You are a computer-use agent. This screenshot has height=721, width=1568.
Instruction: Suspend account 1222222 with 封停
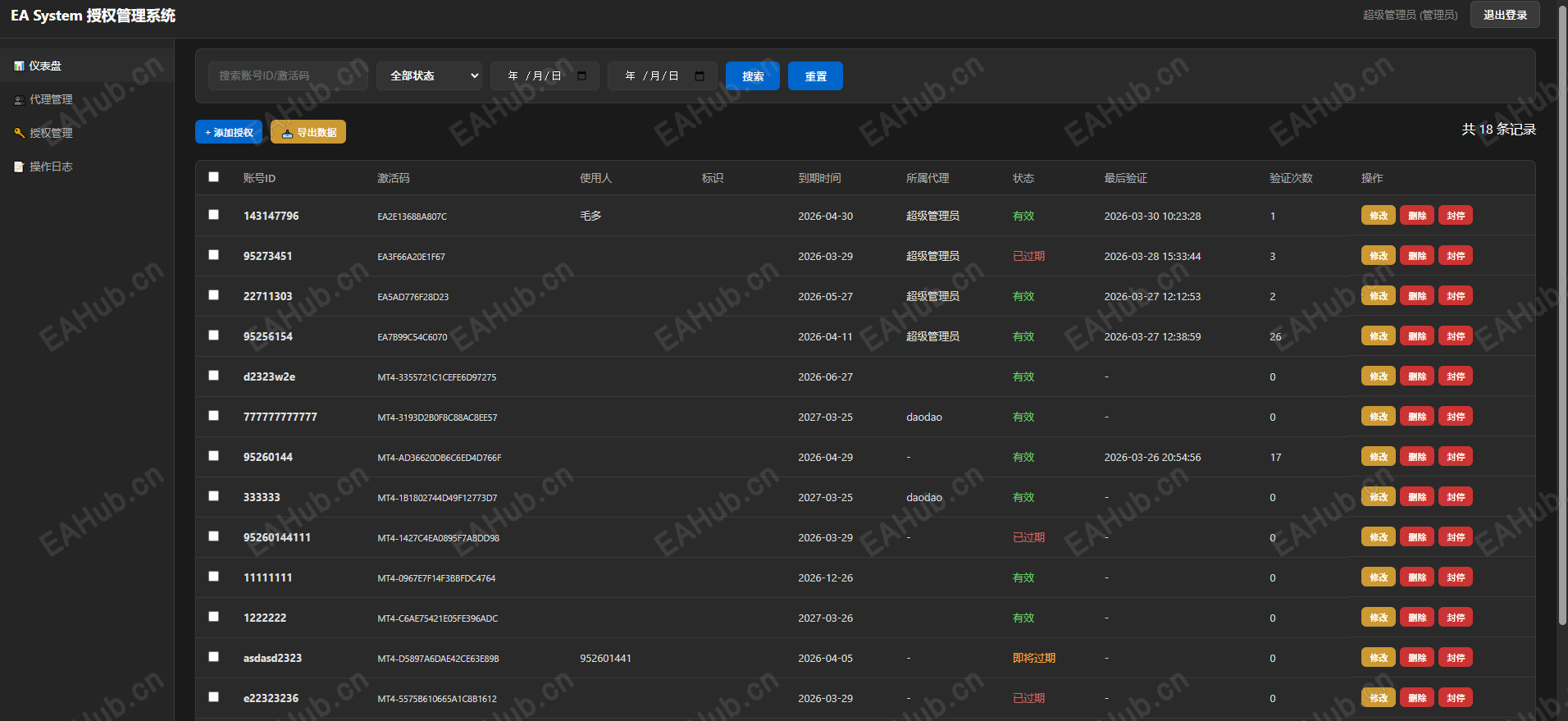(x=1456, y=618)
